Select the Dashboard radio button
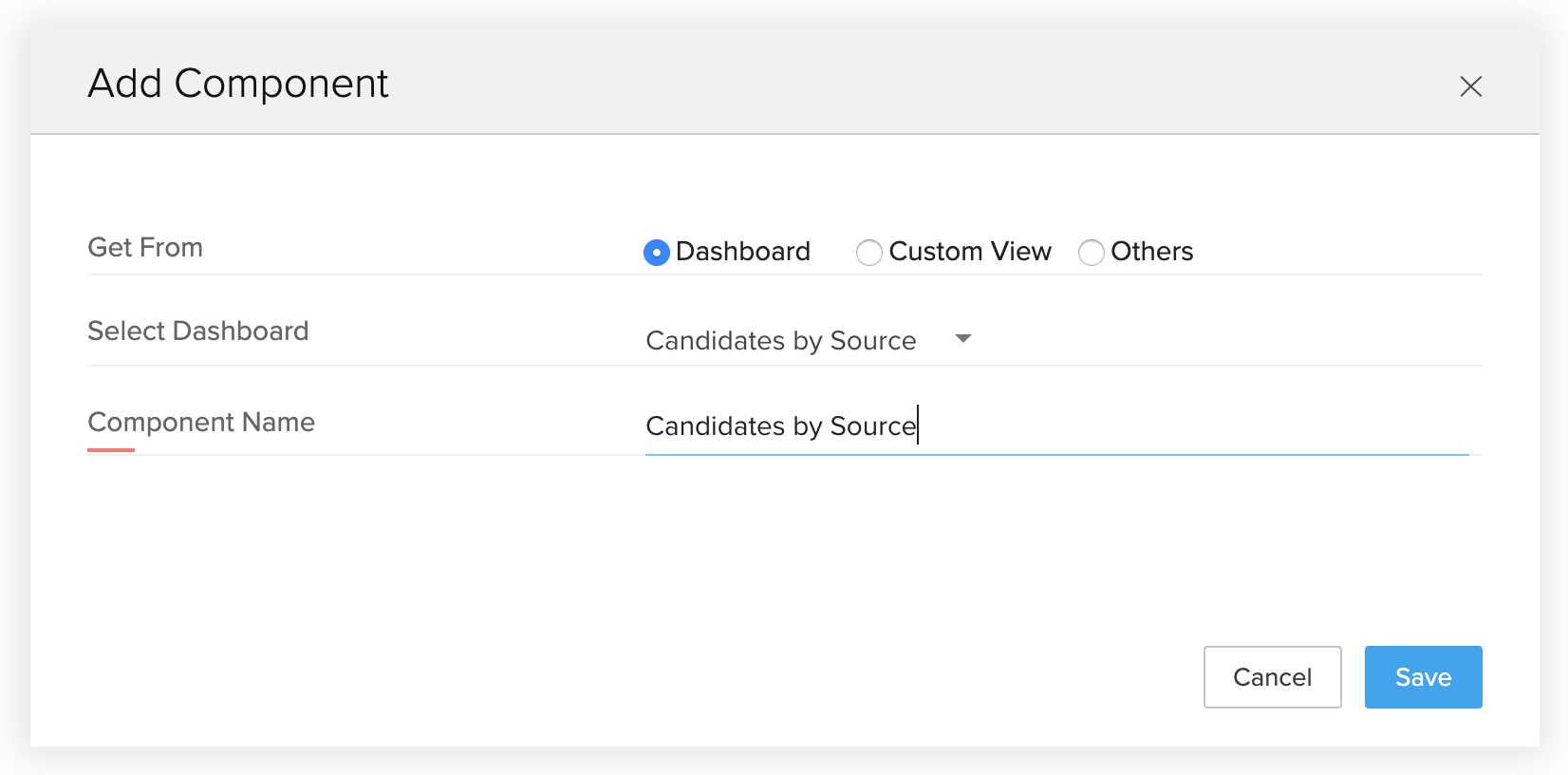1568x775 pixels. click(657, 253)
